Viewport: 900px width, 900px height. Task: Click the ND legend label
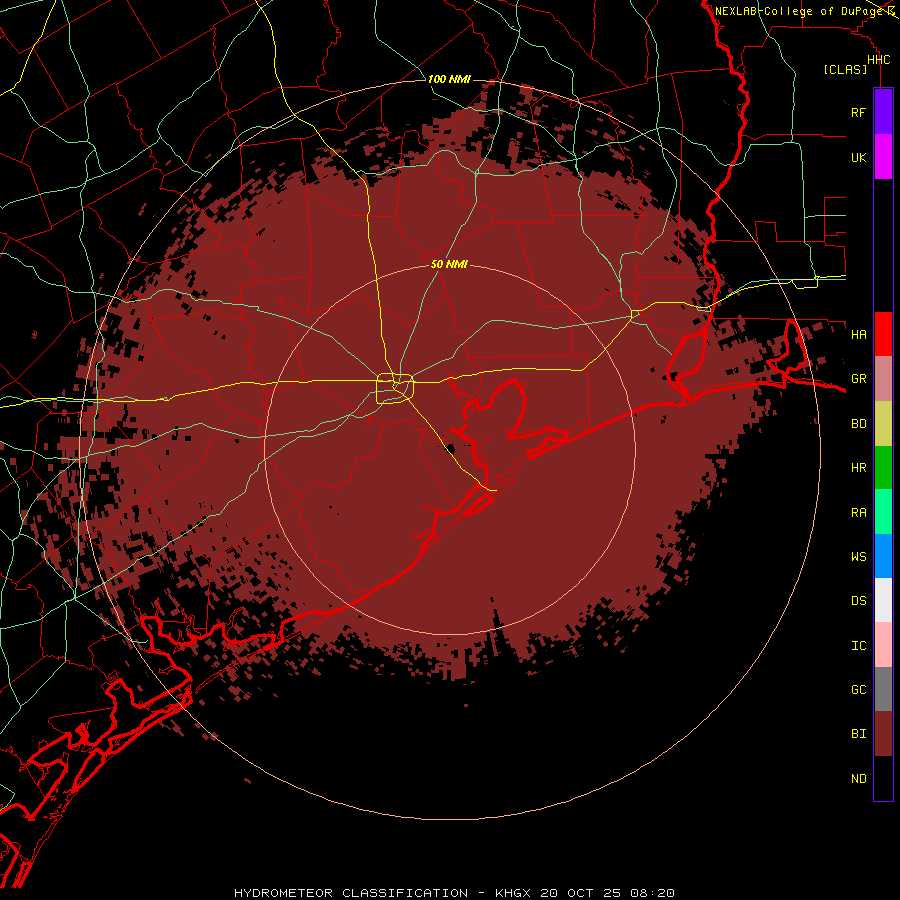858,779
